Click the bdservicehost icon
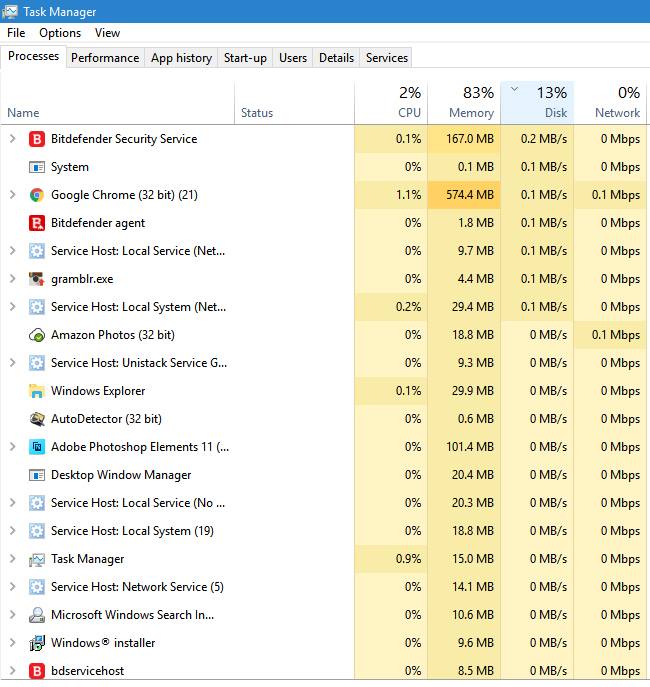Viewport: 650px width, 687px height. coord(37,671)
